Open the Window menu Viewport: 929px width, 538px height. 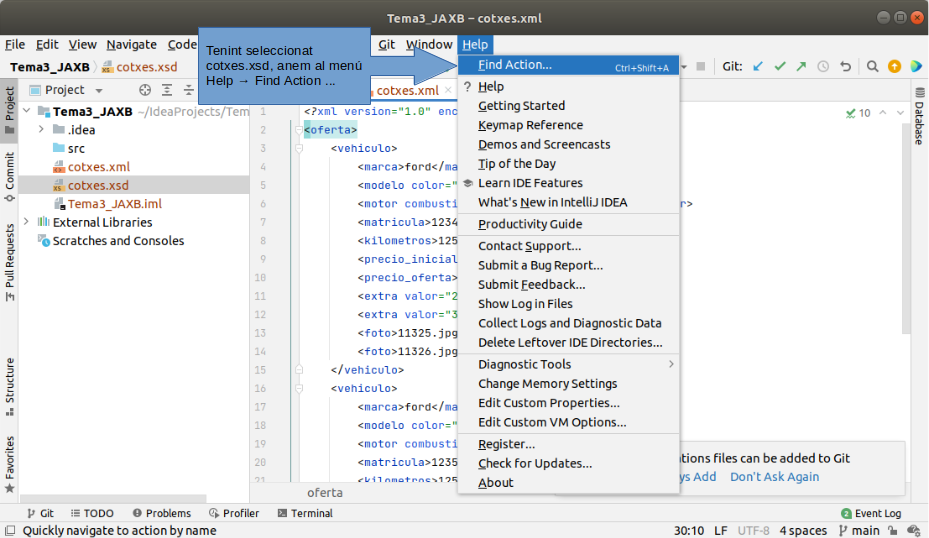429,44
